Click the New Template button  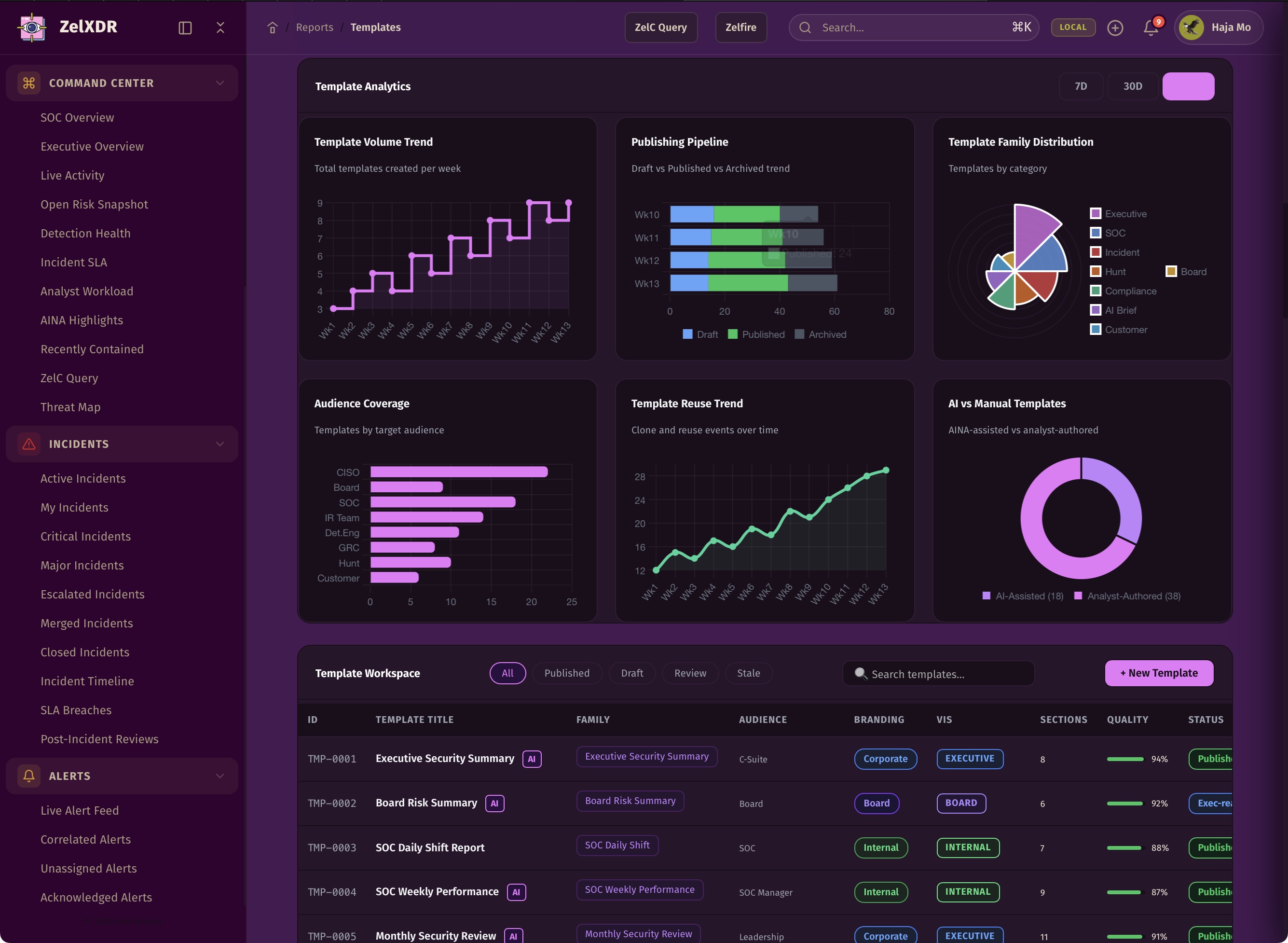click(x=1159, y=673)
